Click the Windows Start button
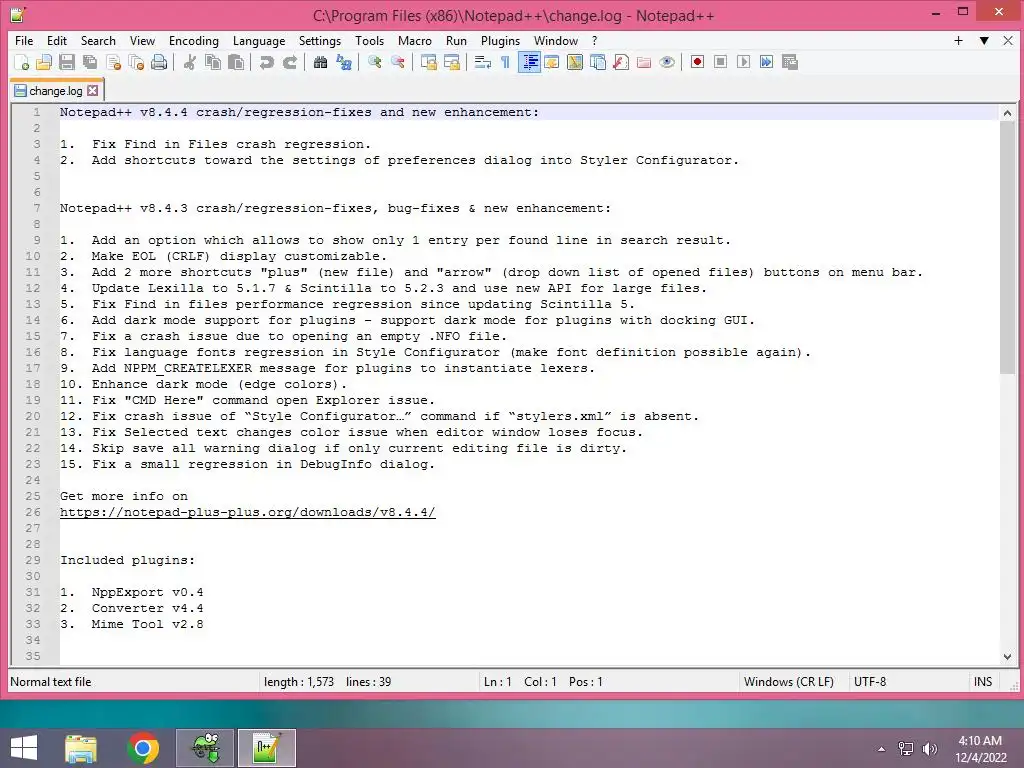The height and width of the screenshot is (768, 1024). (24, 748)
